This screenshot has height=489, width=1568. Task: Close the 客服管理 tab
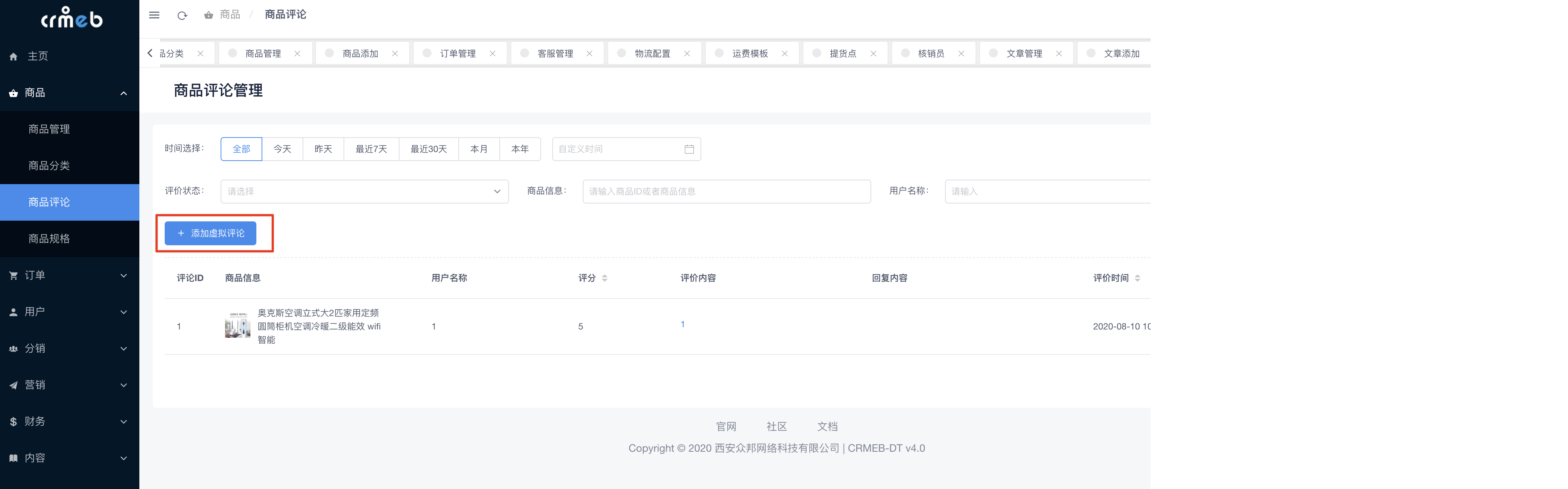[590, 54]
